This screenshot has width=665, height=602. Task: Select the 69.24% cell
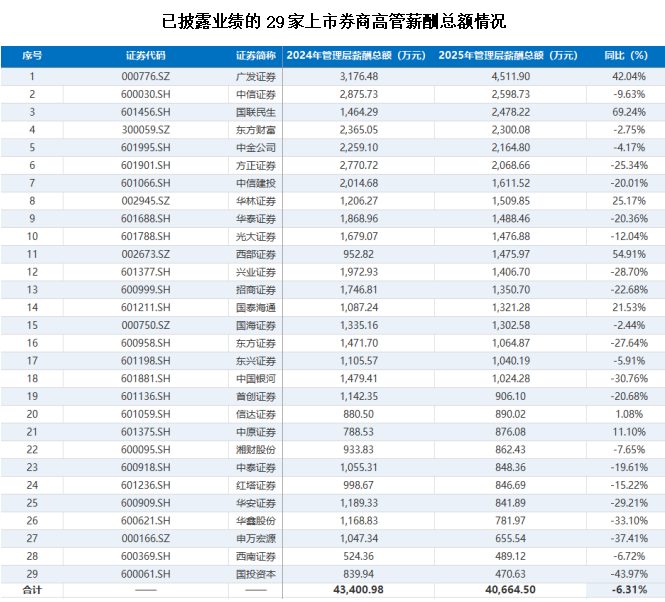pos(629,112)
